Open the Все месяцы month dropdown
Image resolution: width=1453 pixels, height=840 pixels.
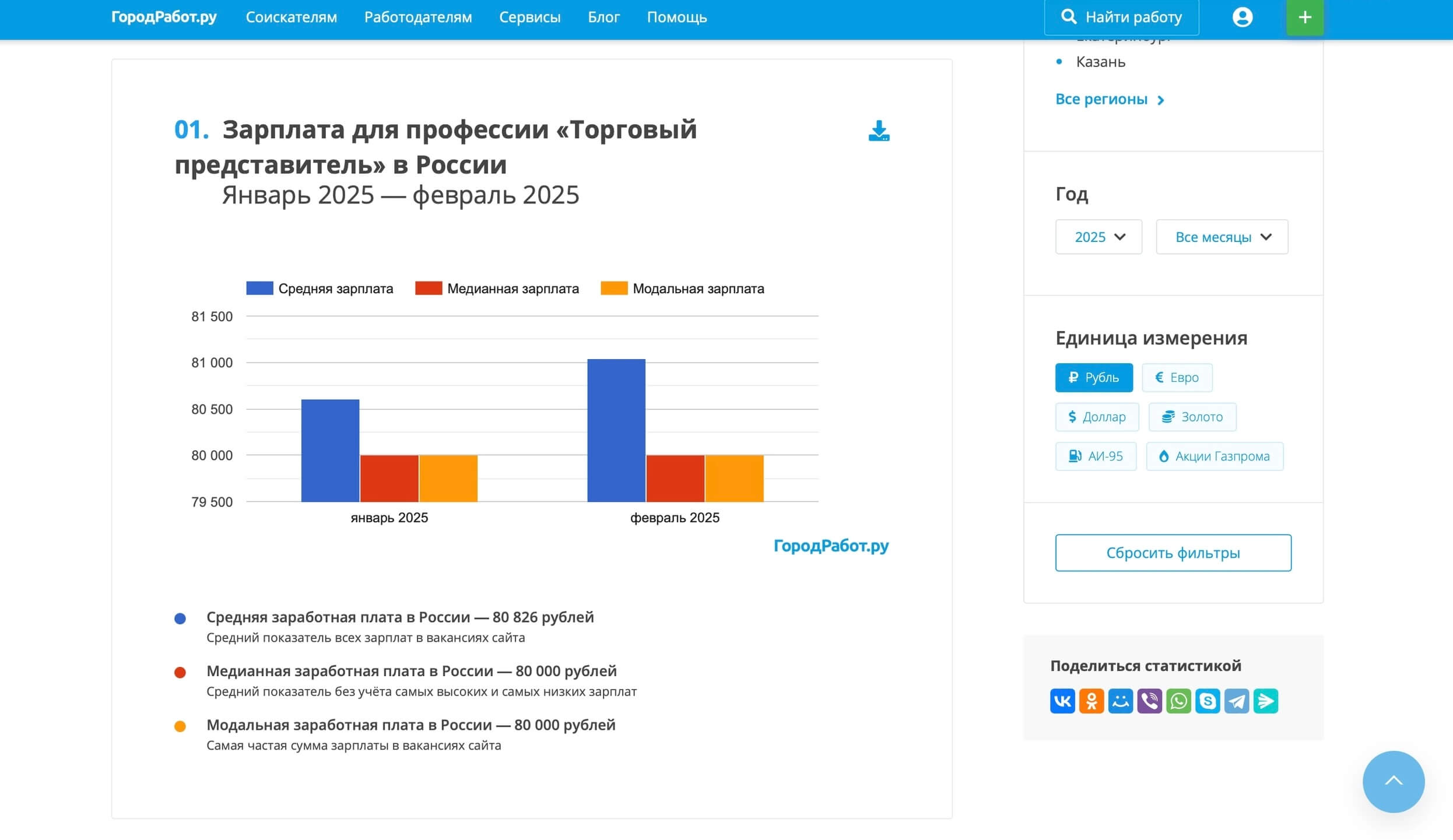(1222, 237)
